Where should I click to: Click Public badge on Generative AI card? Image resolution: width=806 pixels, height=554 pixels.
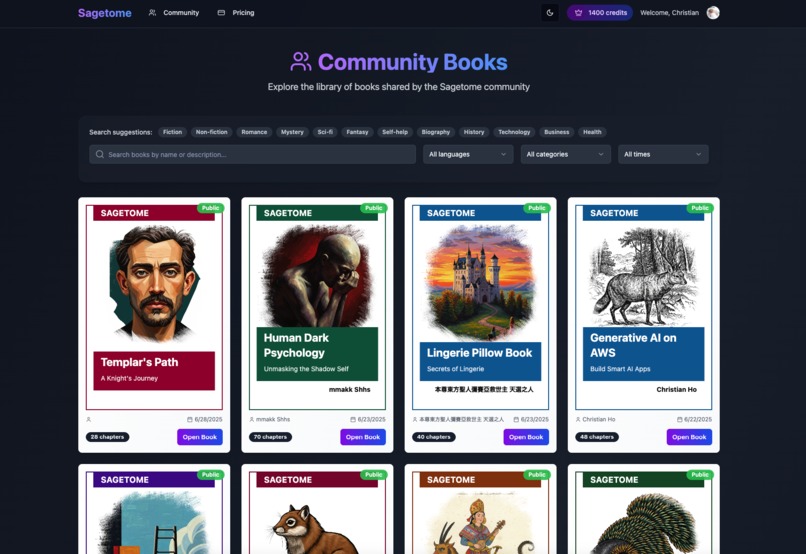point(700,208)
